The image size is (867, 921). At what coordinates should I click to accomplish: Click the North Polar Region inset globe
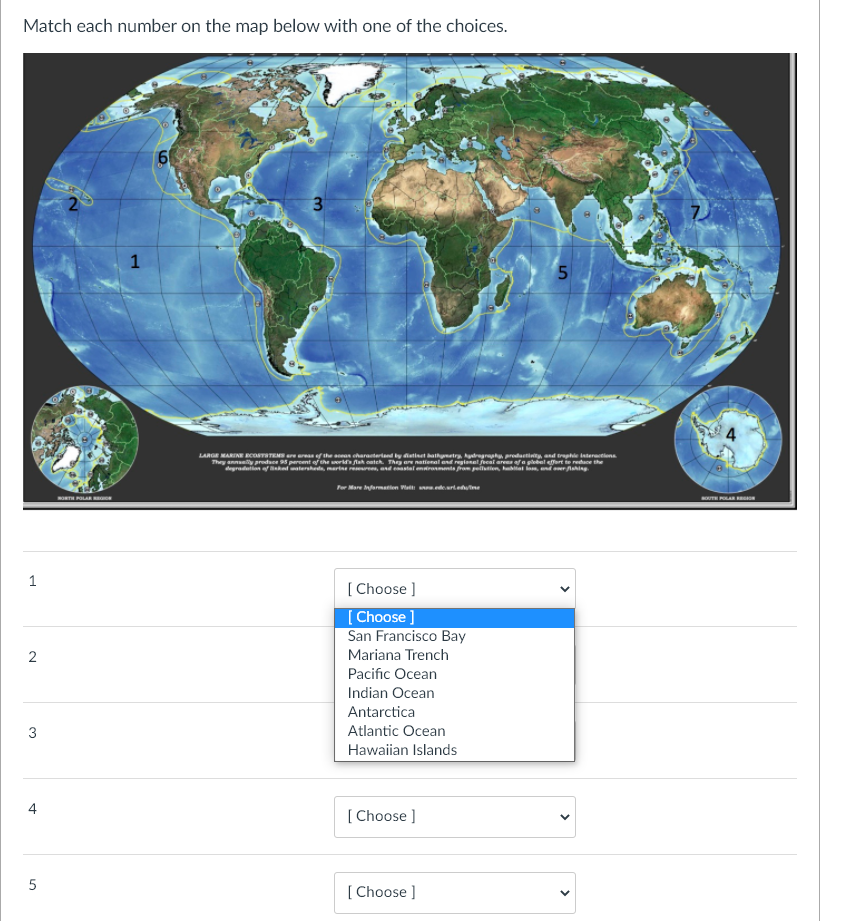tap(85, 440)
